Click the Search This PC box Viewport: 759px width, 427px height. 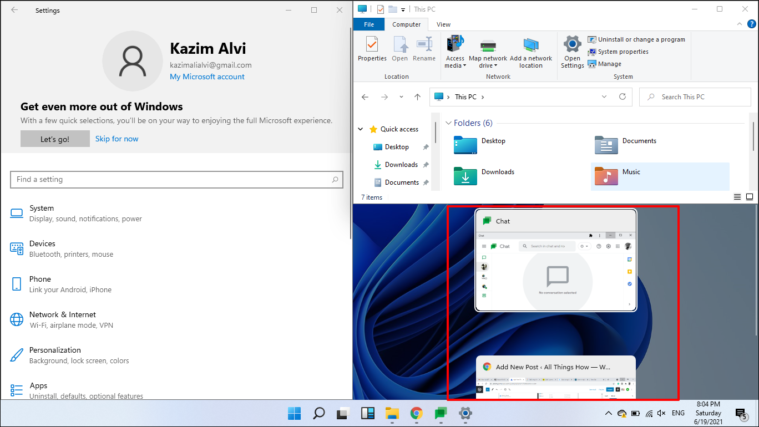(695, 97)
